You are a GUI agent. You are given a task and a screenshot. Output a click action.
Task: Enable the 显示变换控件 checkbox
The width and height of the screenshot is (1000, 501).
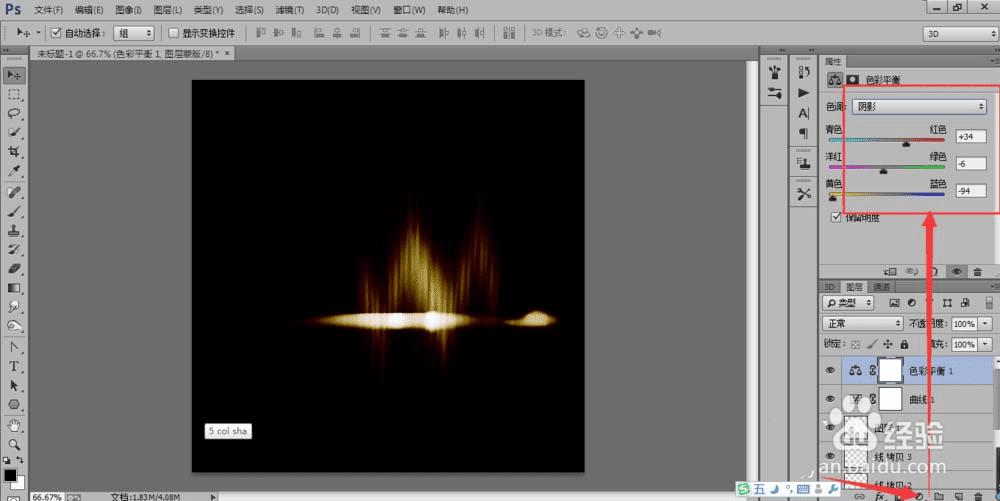173,33
